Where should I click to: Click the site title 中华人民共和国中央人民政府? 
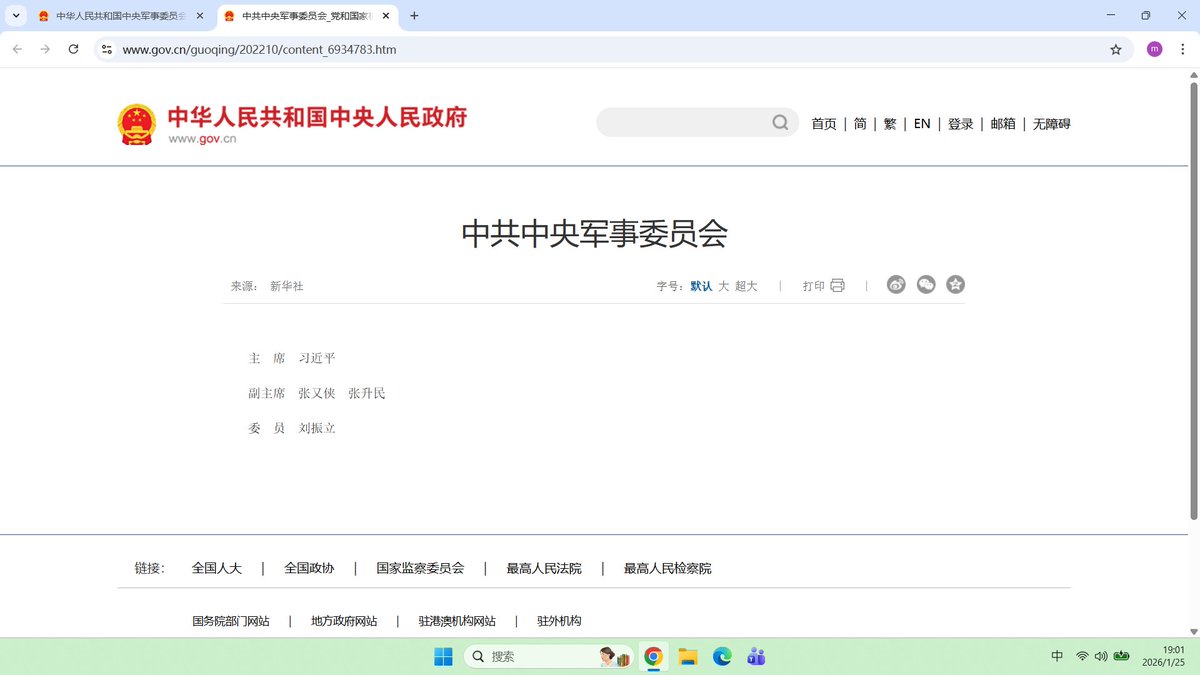coord(317,117)
